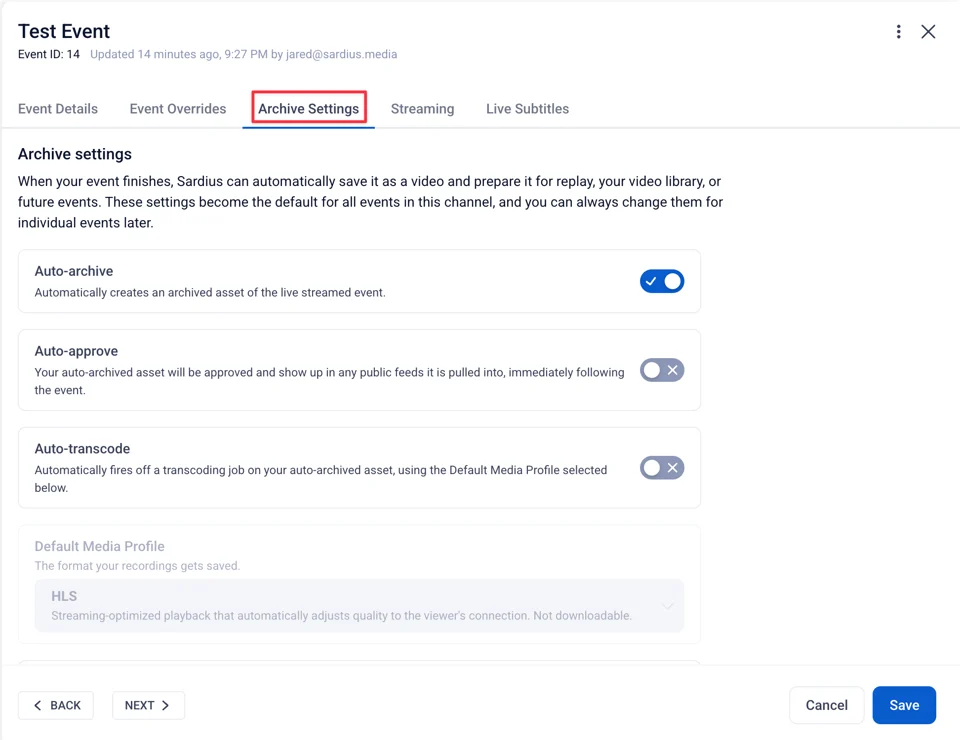Save the event settings

[x=904, y=705]
